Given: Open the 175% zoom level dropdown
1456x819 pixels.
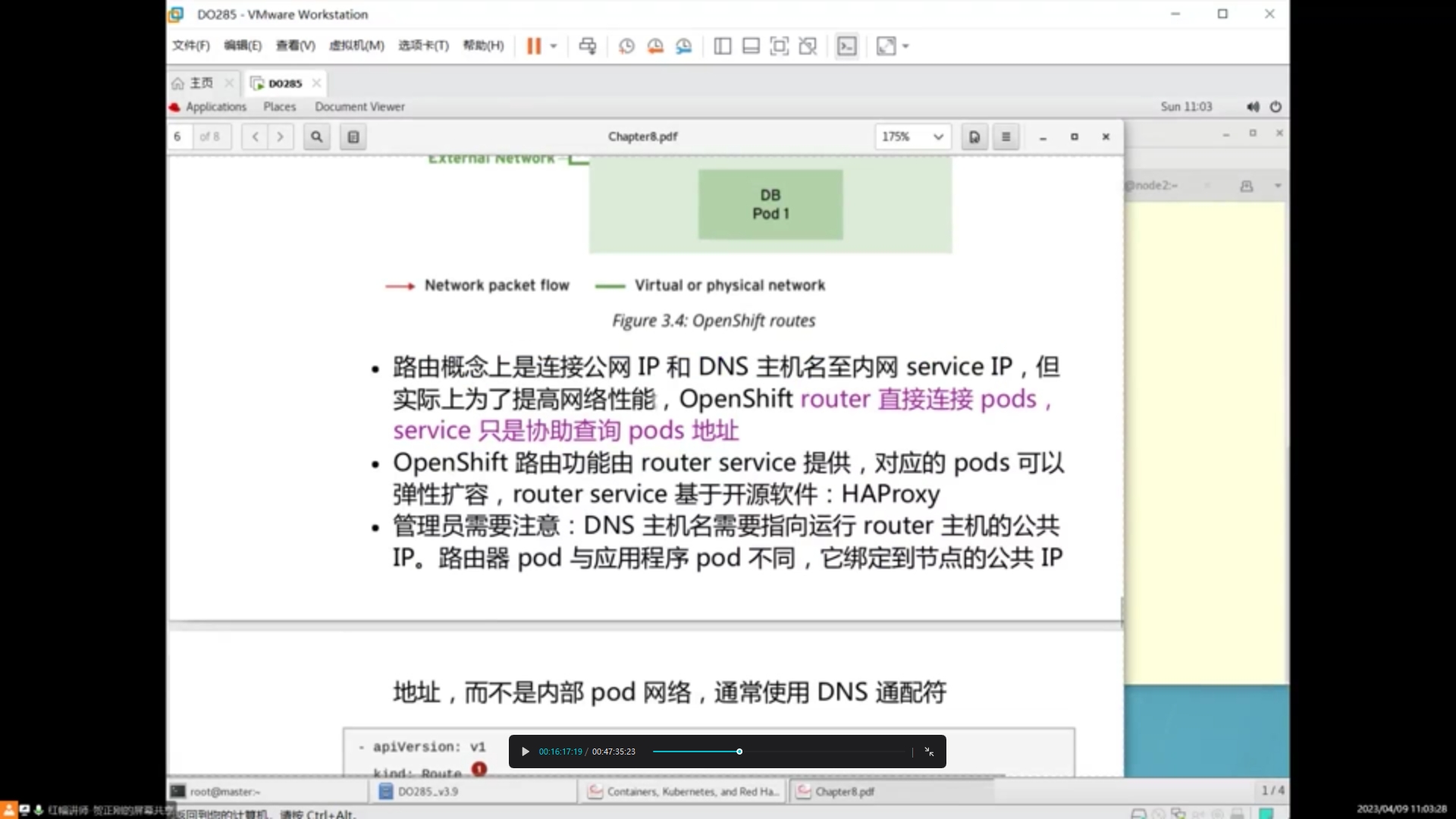Looking at the screenshot, I should [912, 136].
